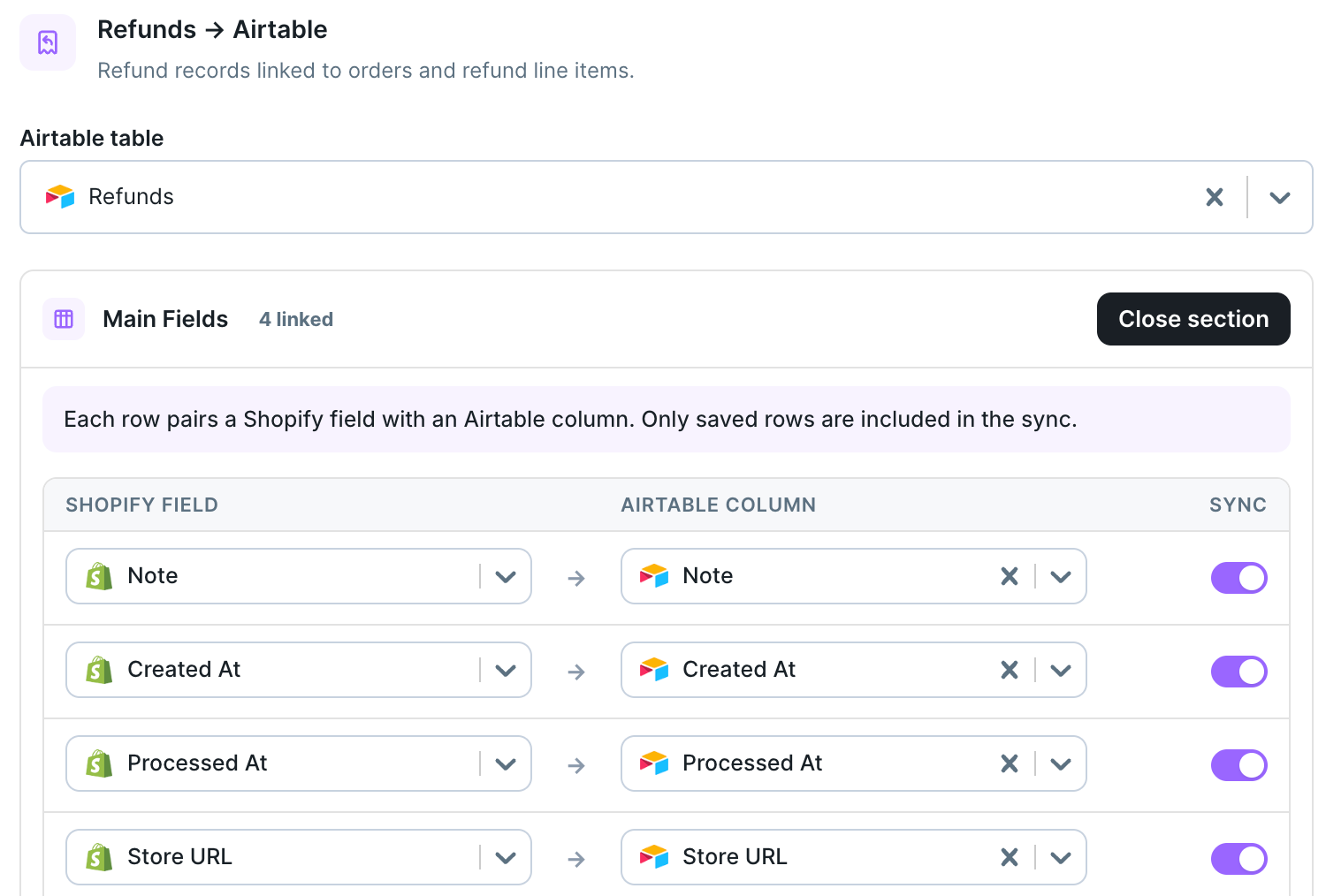The width and height of the screenshot is (1326, 896).
Task: Click the Main Fields table grid icon
Action: coord(64,319)
